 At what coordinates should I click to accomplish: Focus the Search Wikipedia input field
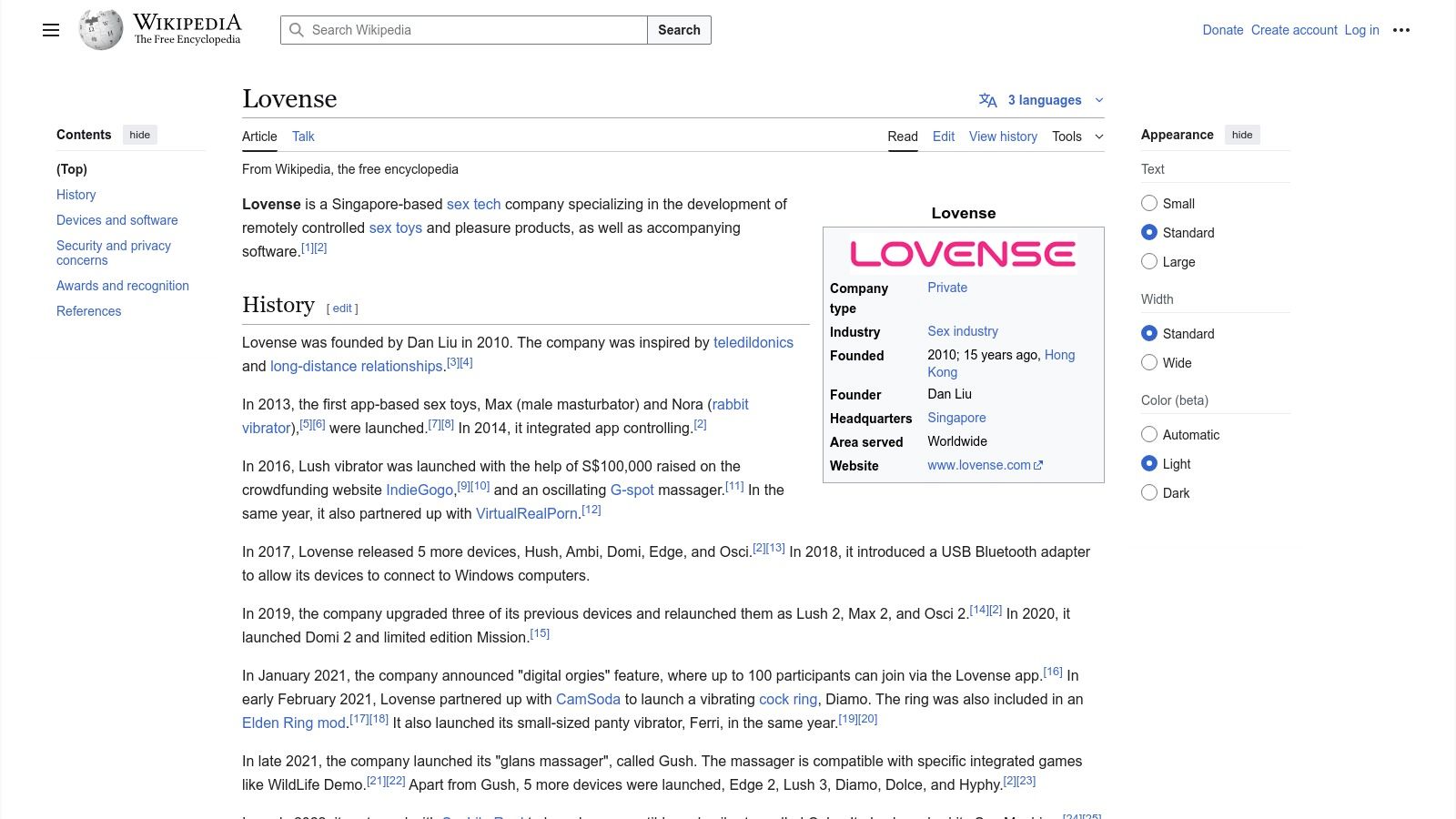[x=464, y=30]
